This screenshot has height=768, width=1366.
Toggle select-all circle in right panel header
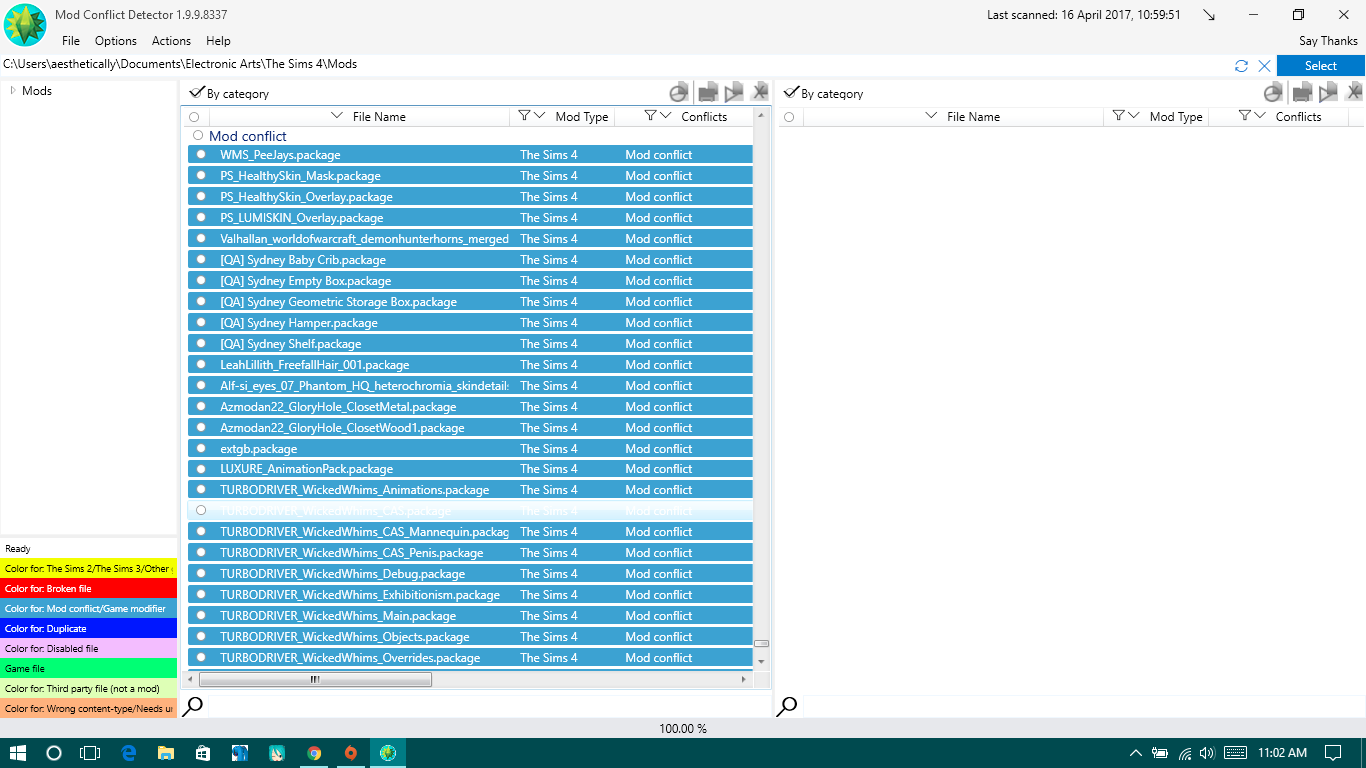(x=788, y=117)
